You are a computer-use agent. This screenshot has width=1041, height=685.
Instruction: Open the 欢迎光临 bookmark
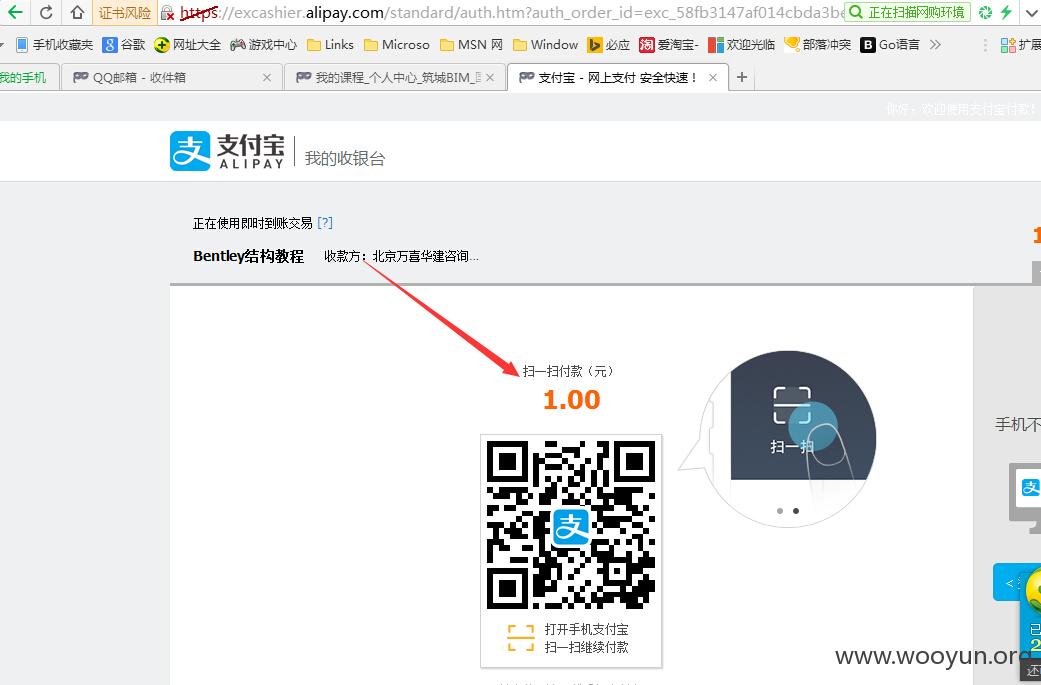coord(742,44)
